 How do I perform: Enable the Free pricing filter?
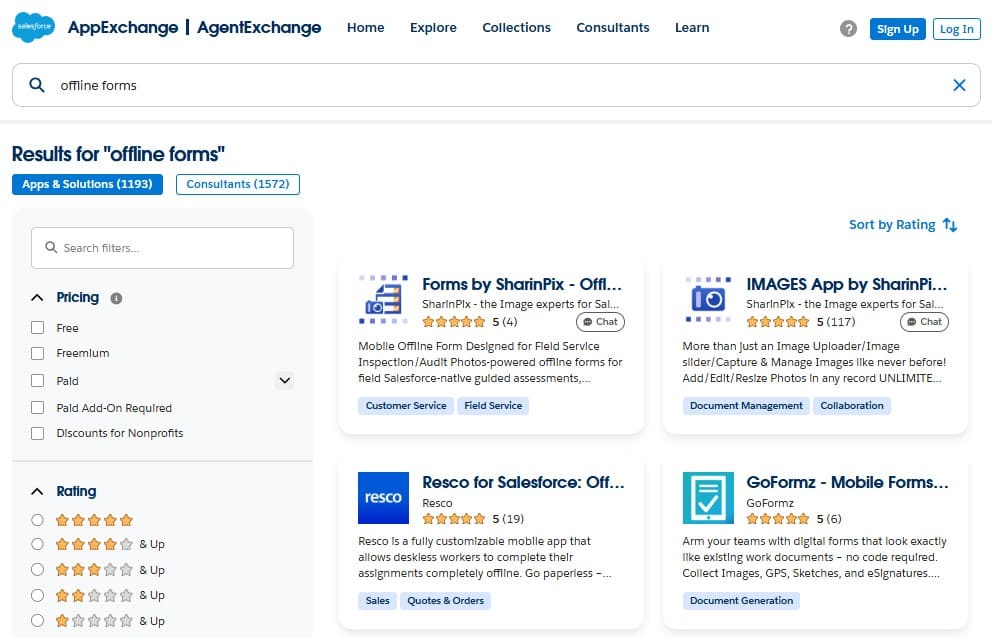(37, 327)
